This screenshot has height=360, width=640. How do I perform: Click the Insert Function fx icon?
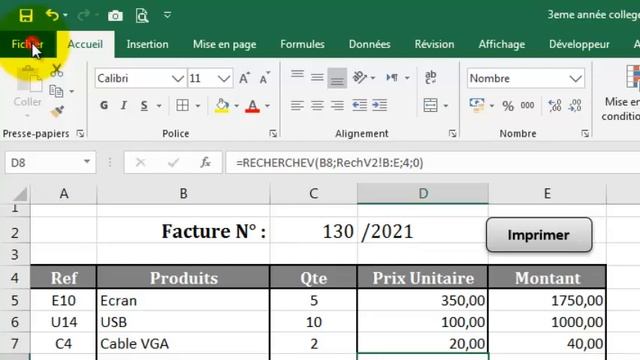coord(205,162)
